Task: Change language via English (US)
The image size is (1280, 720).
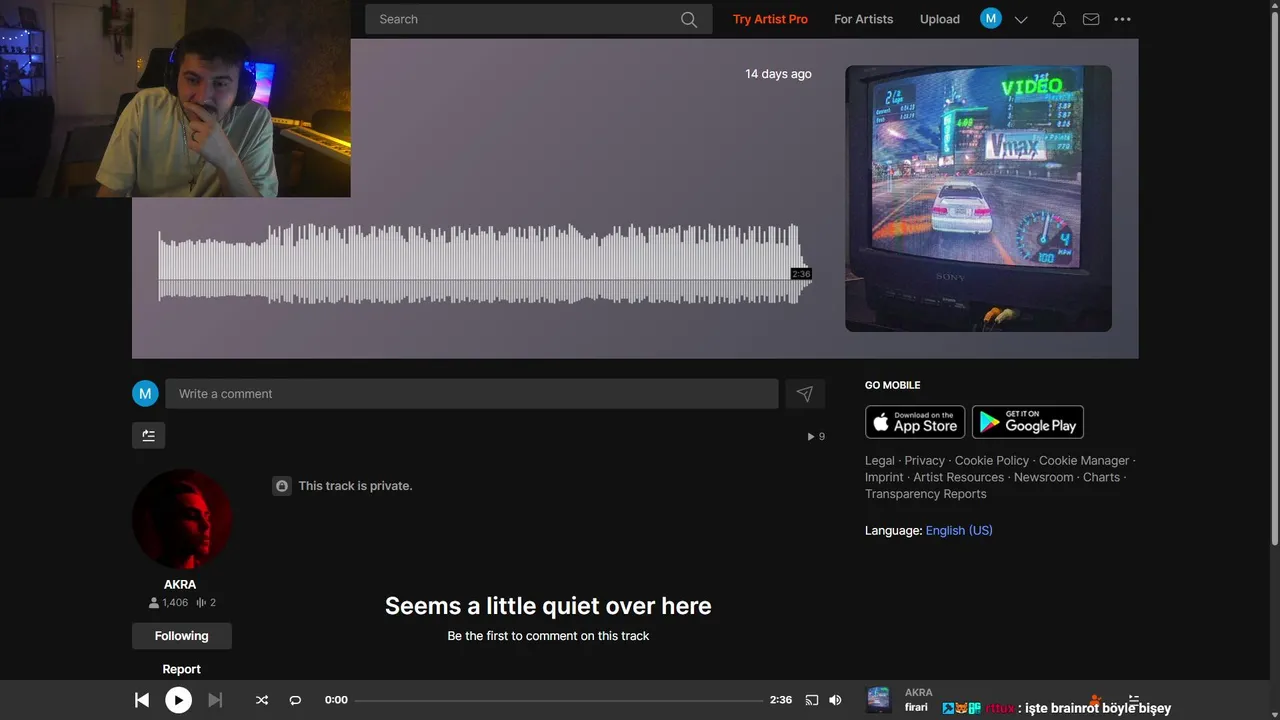Action: [959, 531]
